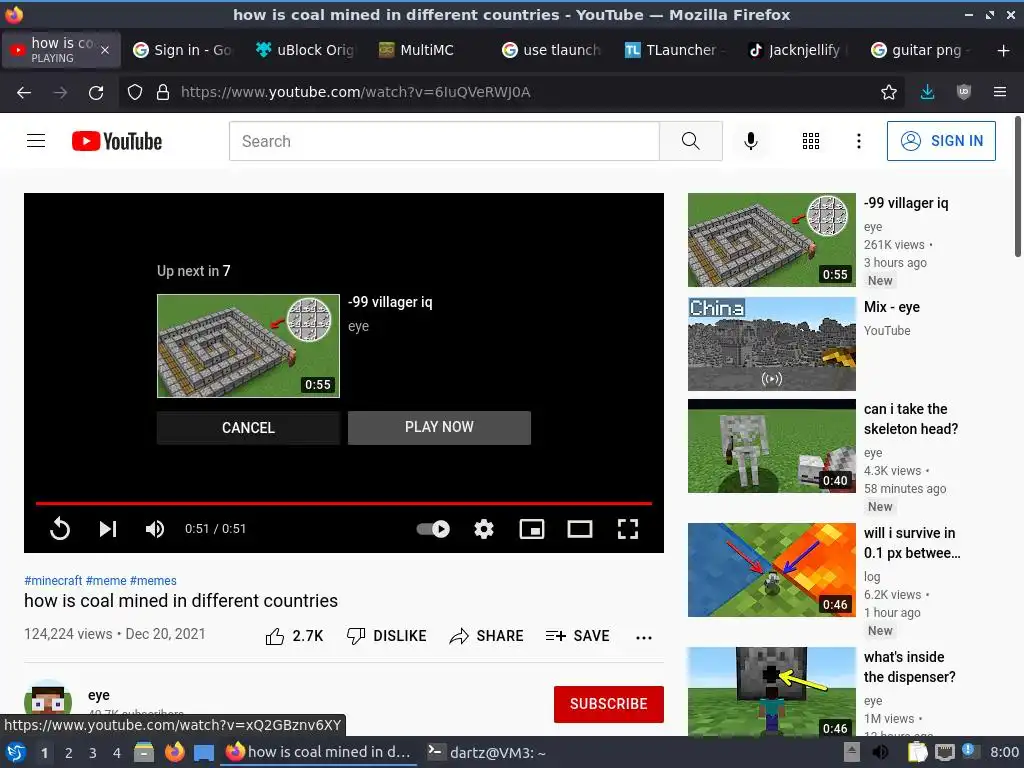The height and width of the screenshot is (768, 1024).
Task: Open Firefox downloads panel
Action: point(927,92)
